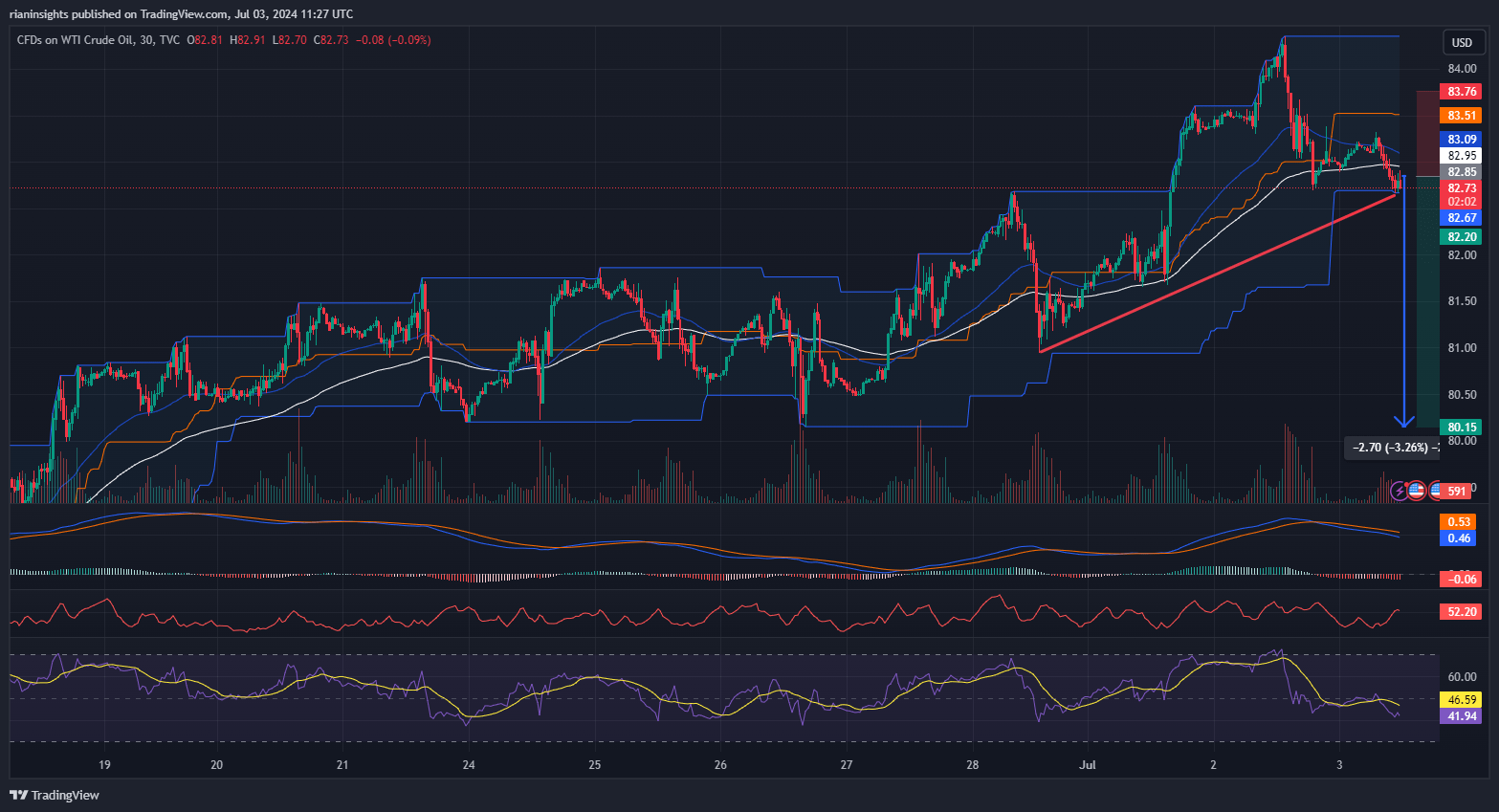1499x812 pixels.
Task: Click the open value O82.81
Action: coord(205,40)
